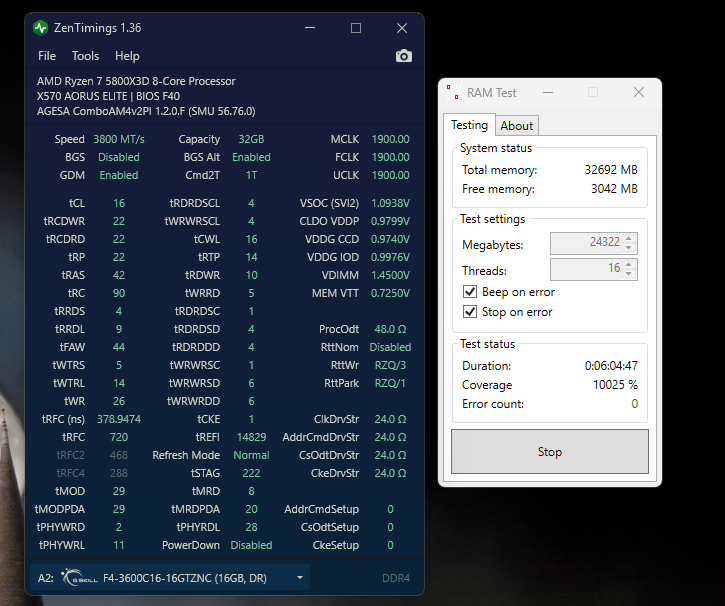Toggle the Stop on error checkbox
The height and width of the screenshot is (606, 725).
(x=470, y=312)
